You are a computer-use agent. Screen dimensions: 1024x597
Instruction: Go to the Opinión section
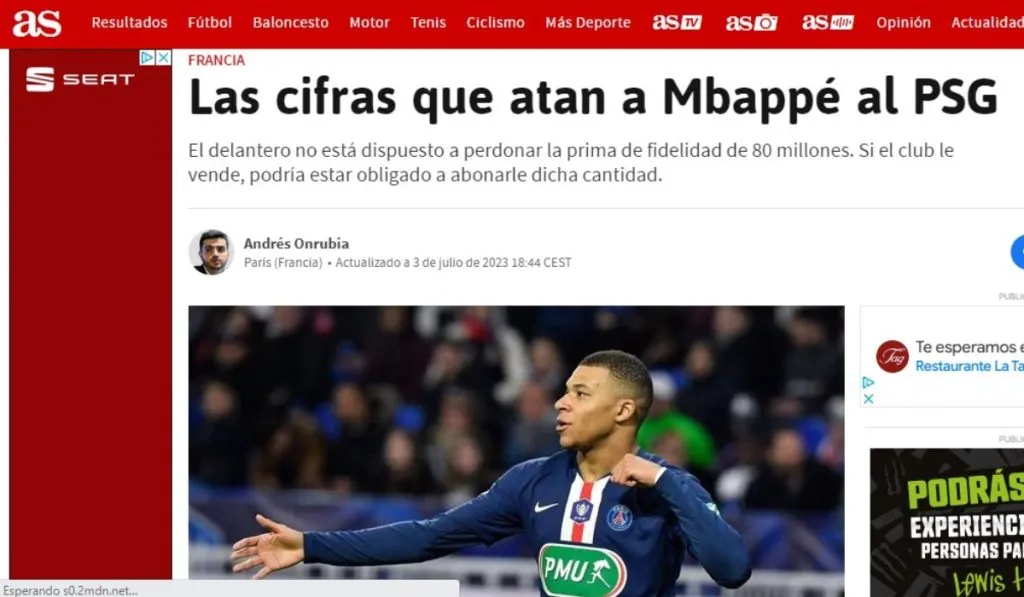(903, 22)
